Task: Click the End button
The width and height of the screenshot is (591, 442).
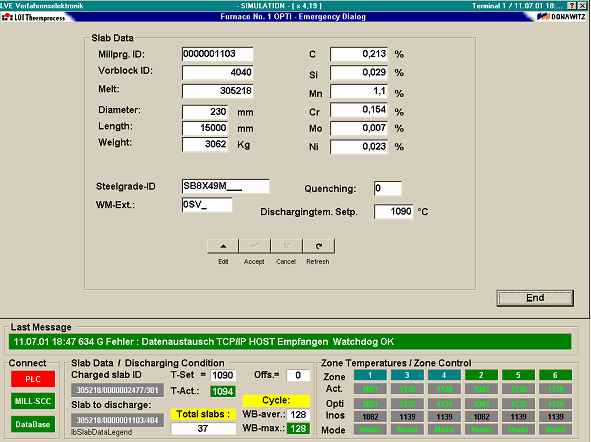Action: (535, 298)
